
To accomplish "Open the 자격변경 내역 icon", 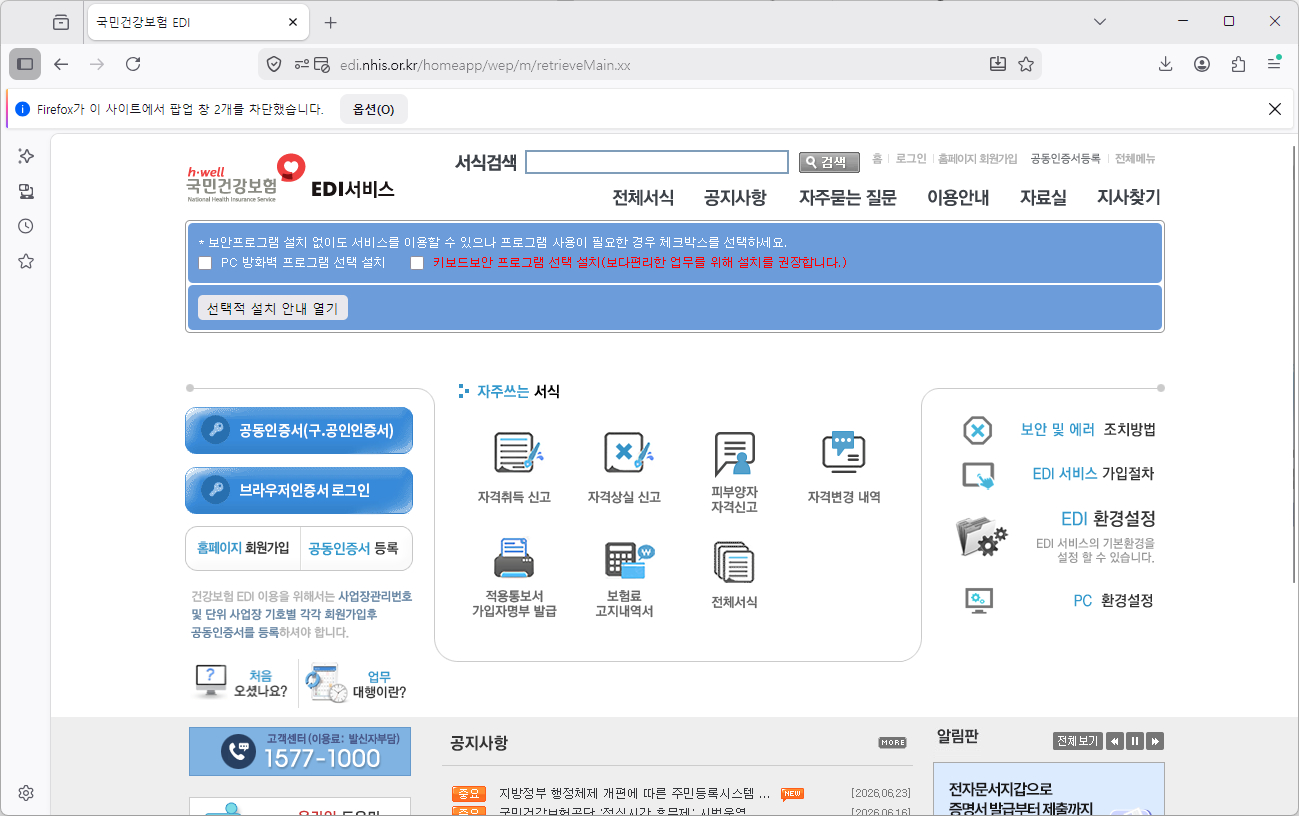I will [843, 452].
